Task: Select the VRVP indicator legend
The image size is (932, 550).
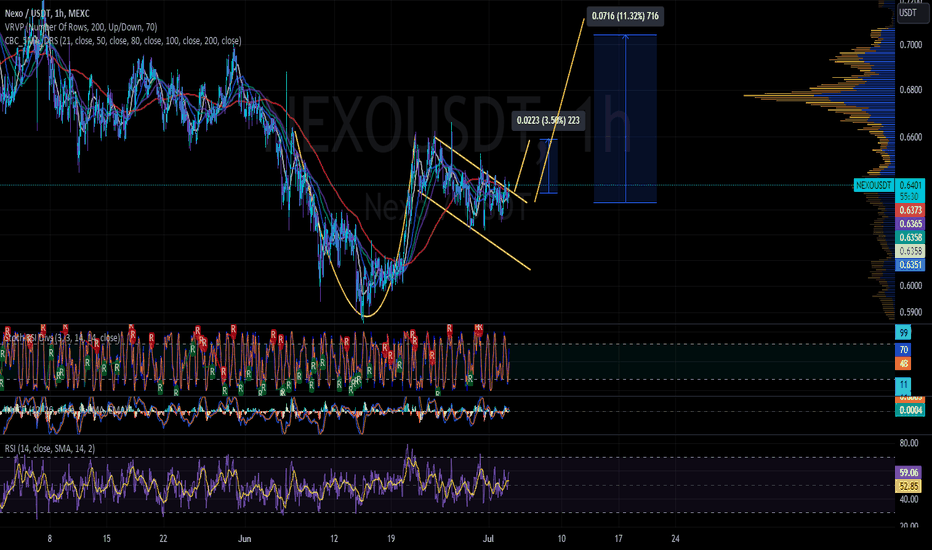Action: 81,27
